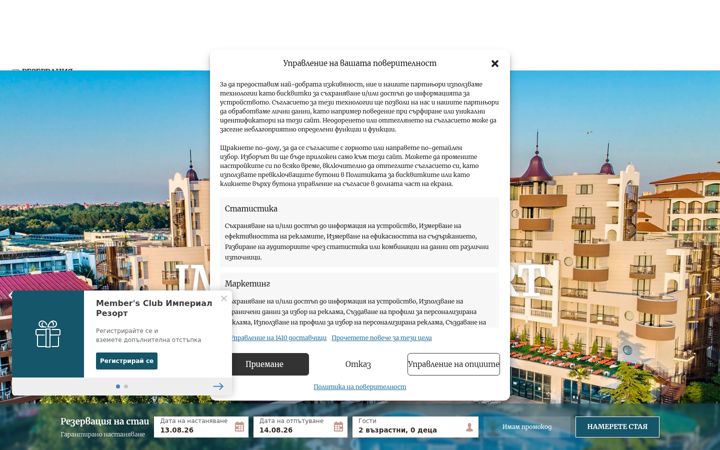Click the Member's Club Империал Резорт title
This screenshot has width=720, height=450.
click(154, 308)
